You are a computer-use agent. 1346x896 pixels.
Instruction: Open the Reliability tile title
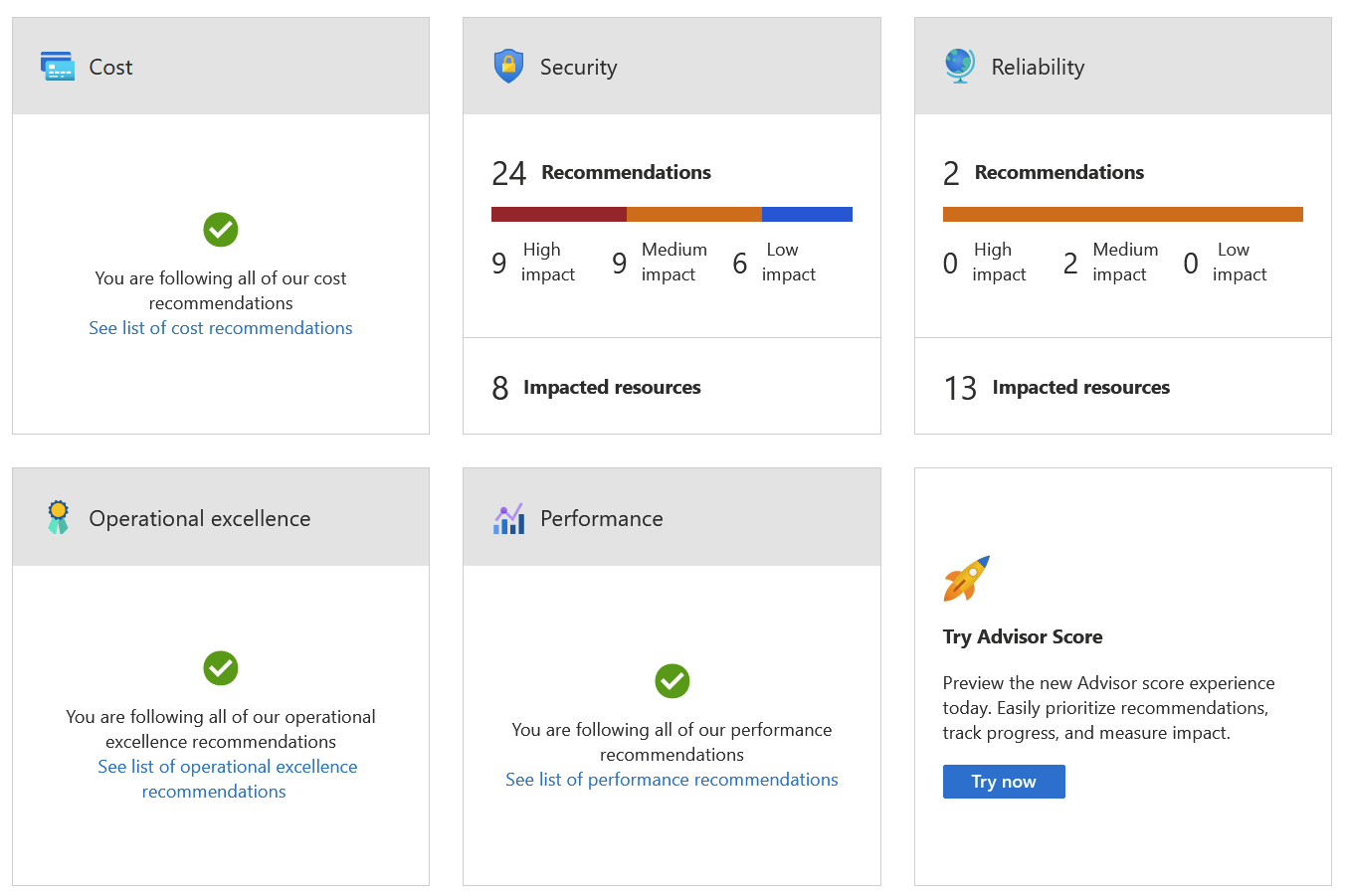pos(1038,67)
